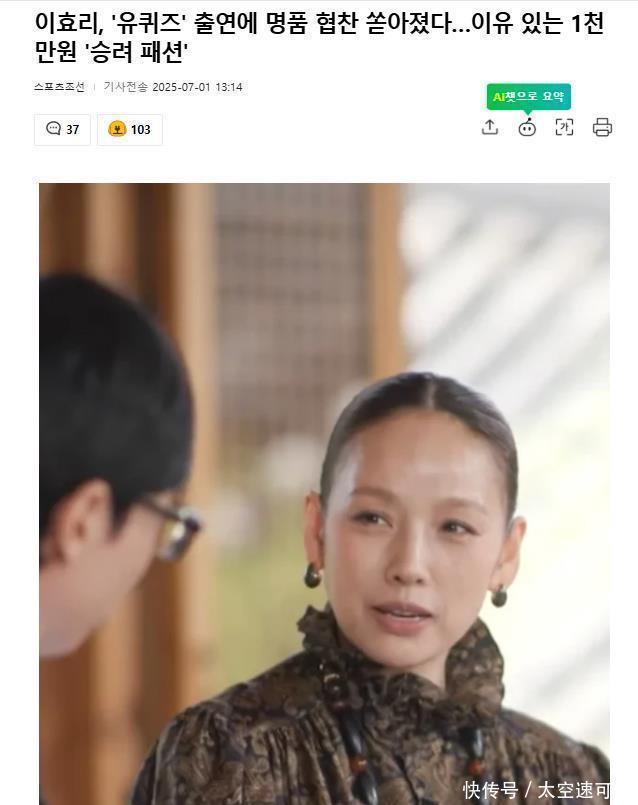Open the AI chatbot summary robot icon

point(527,127)
